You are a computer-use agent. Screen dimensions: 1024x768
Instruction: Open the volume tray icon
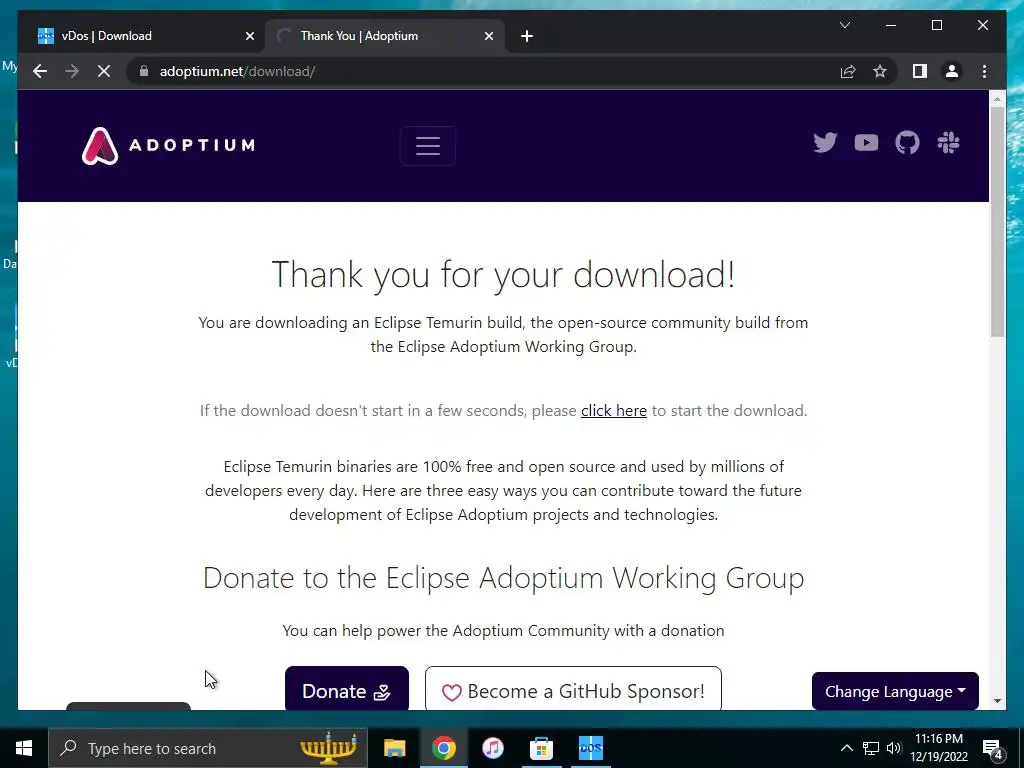(x=893, y=748)
